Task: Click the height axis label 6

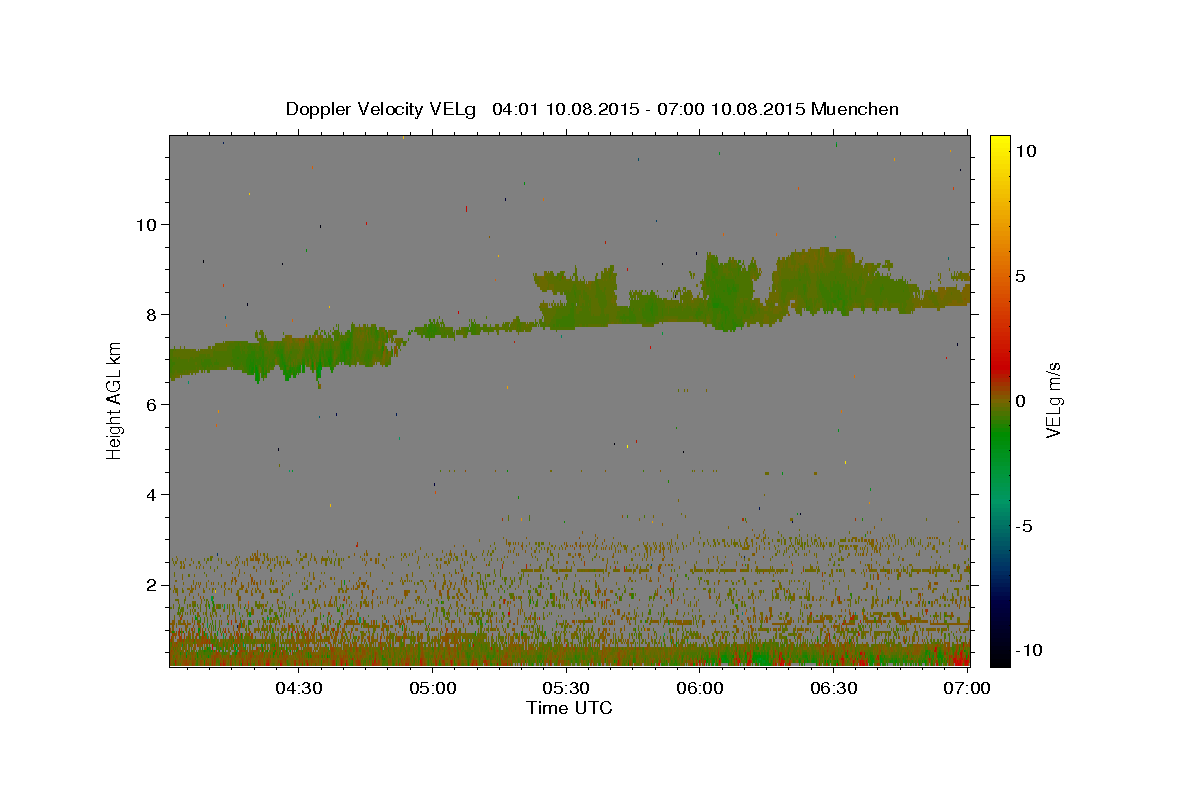Action: coord(151,405)
